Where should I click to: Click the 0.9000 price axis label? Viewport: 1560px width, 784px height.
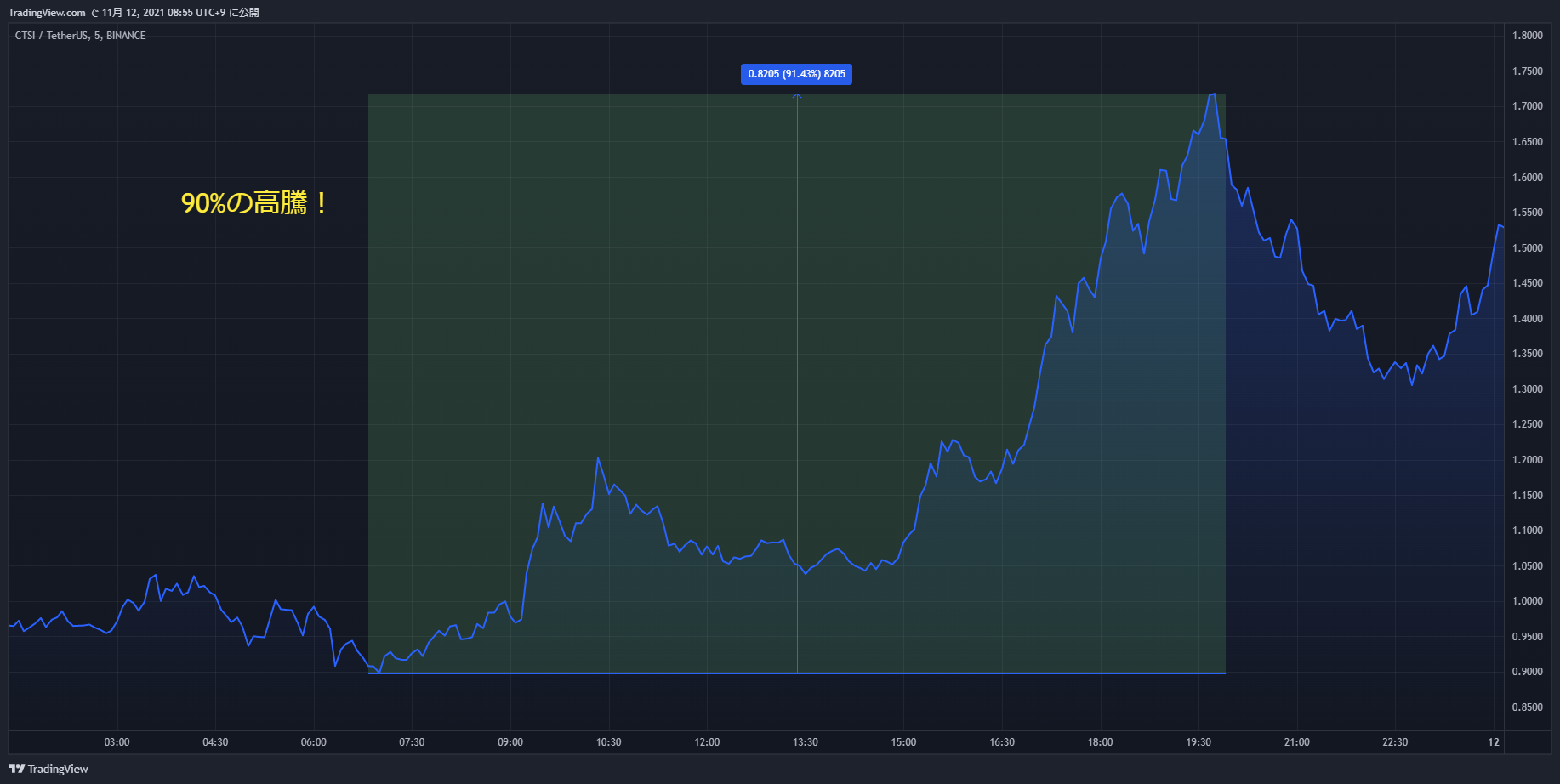pyautogui.click(x=1528, y=672)
